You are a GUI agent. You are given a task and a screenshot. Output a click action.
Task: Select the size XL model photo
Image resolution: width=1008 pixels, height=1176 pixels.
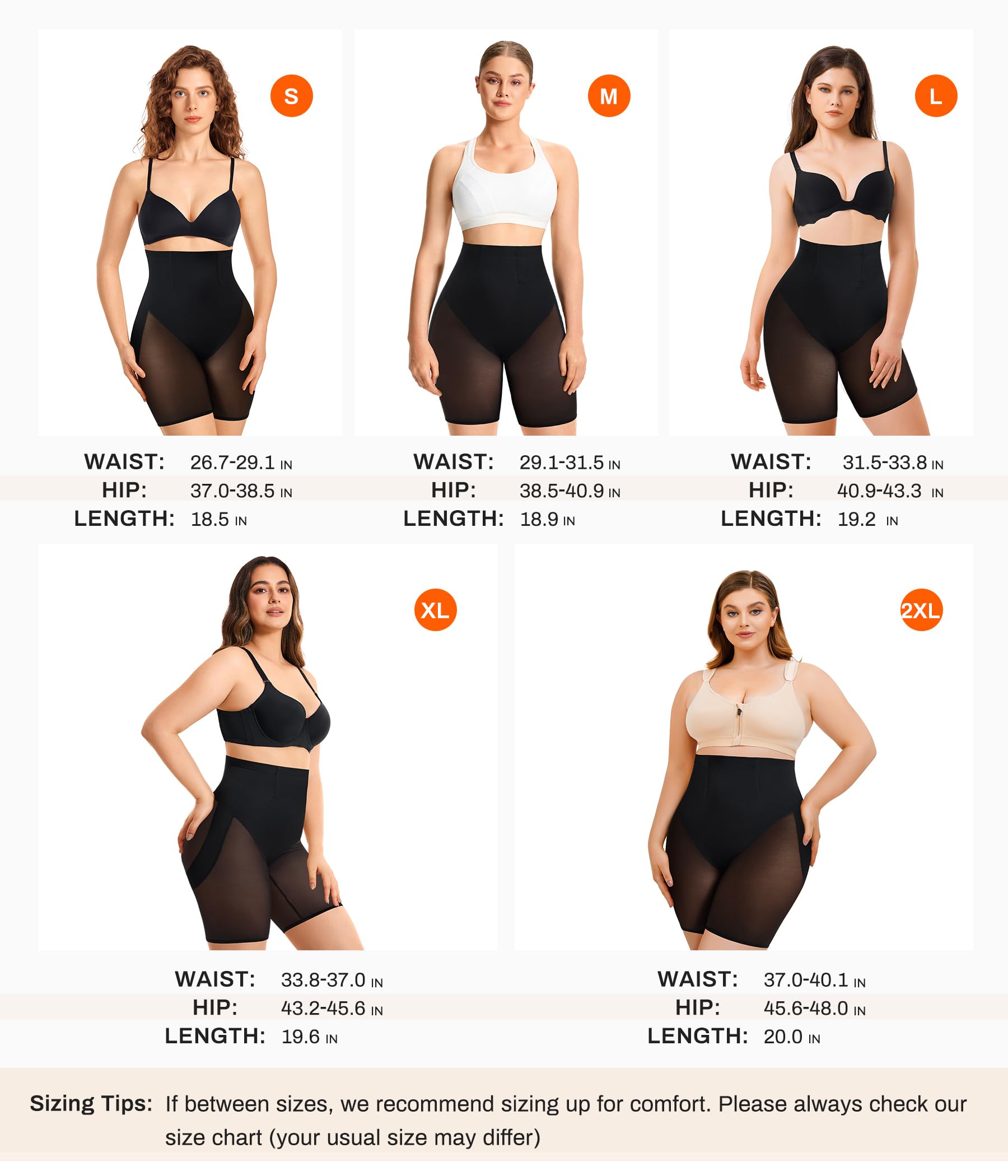[x=268, y=747]
